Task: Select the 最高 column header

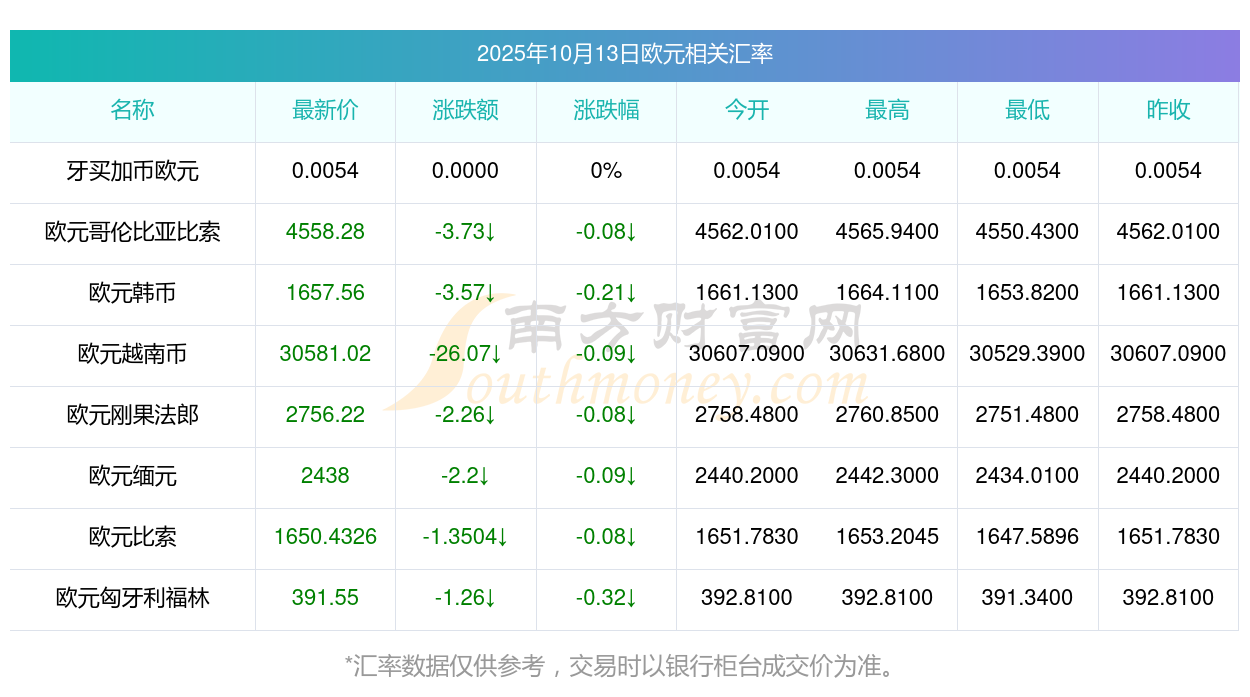Action: click(x=887, y=110)
